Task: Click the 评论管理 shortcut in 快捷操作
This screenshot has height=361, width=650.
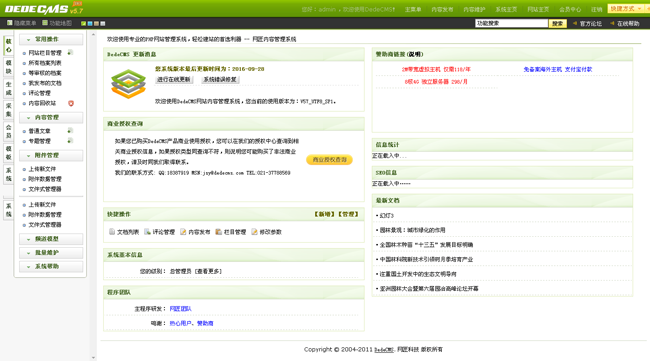Action: tap(160, 232)
